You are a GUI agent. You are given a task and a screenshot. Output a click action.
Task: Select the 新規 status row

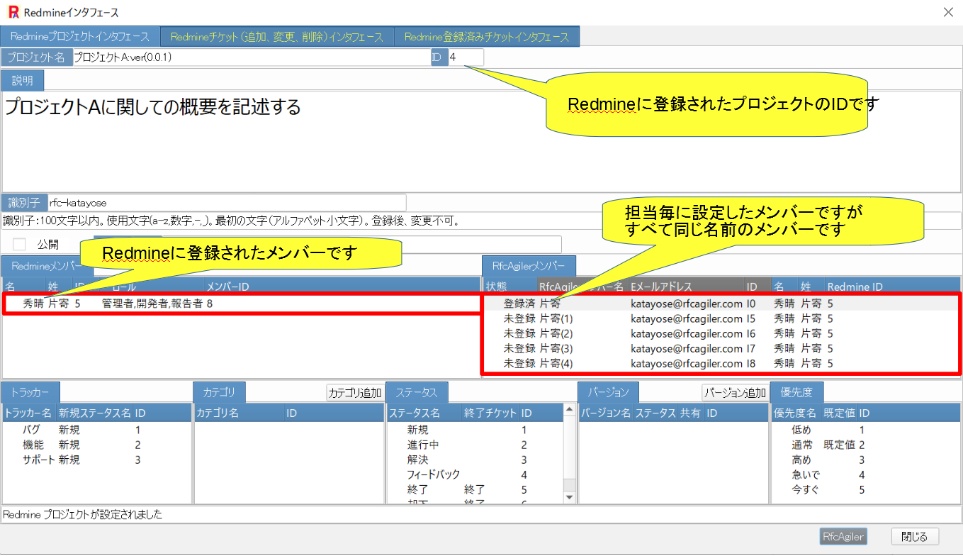(x=475, y=430)
